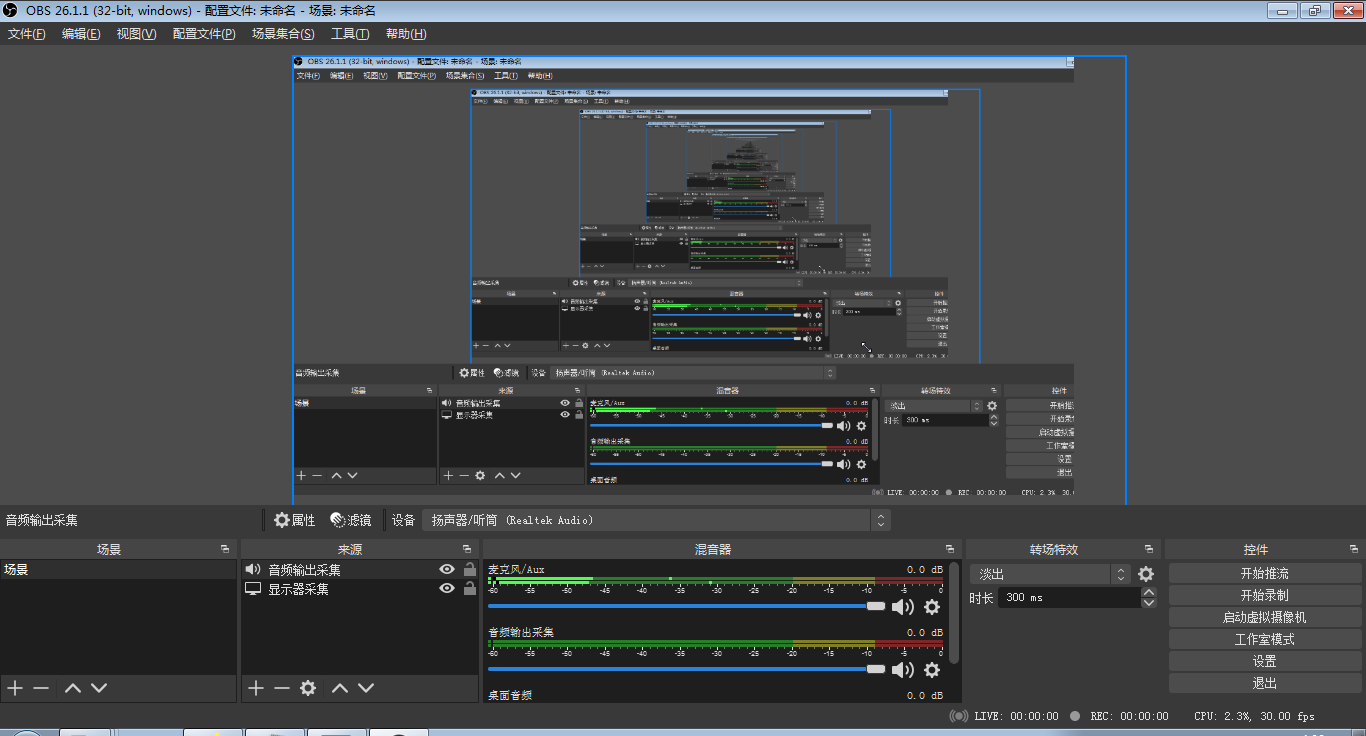1366x736 pixels.
Task: Click the 音频输出采集 volume slider
Action: click(x=687, y=669)
